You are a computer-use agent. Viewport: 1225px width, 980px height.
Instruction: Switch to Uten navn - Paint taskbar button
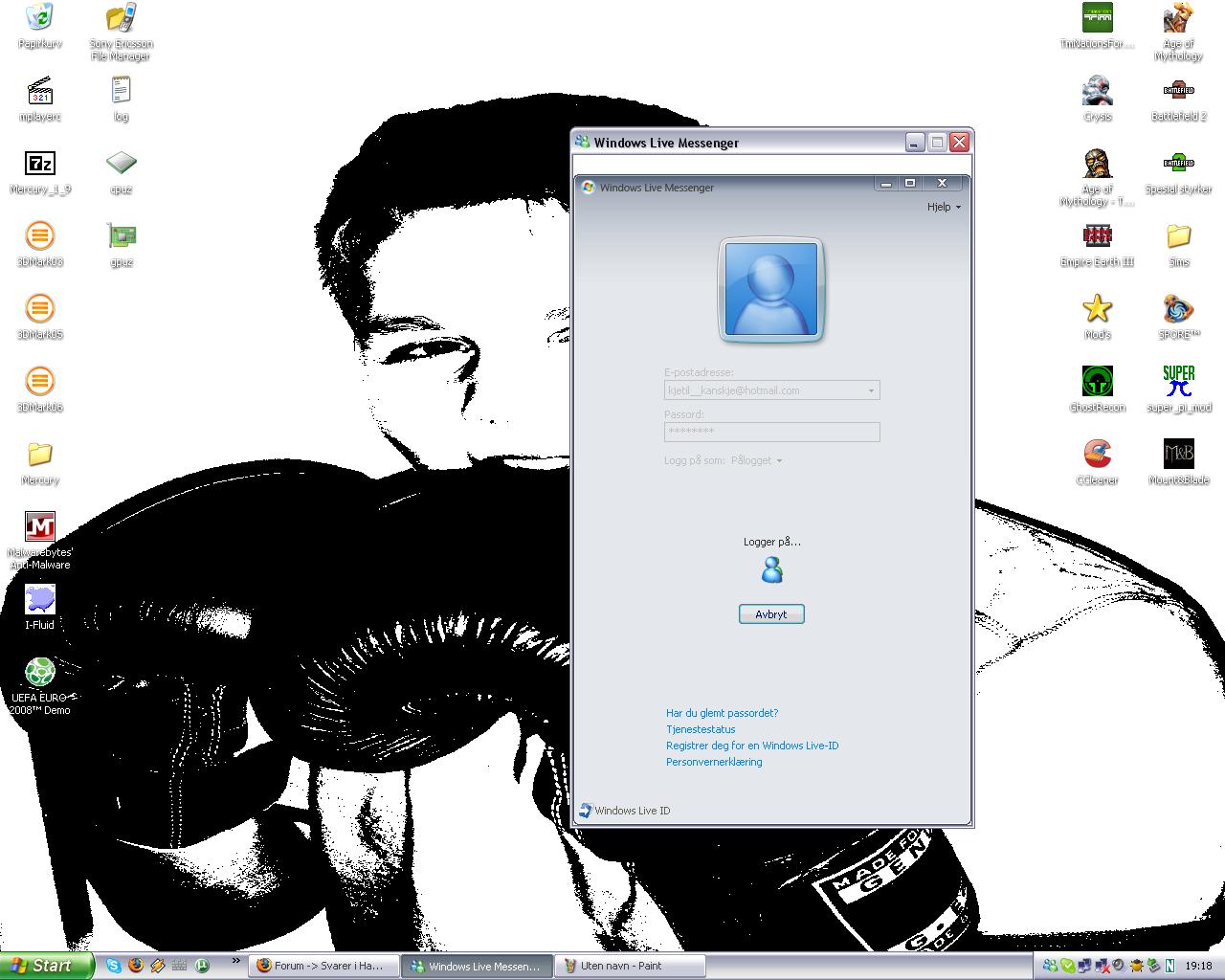click(631, 966)
